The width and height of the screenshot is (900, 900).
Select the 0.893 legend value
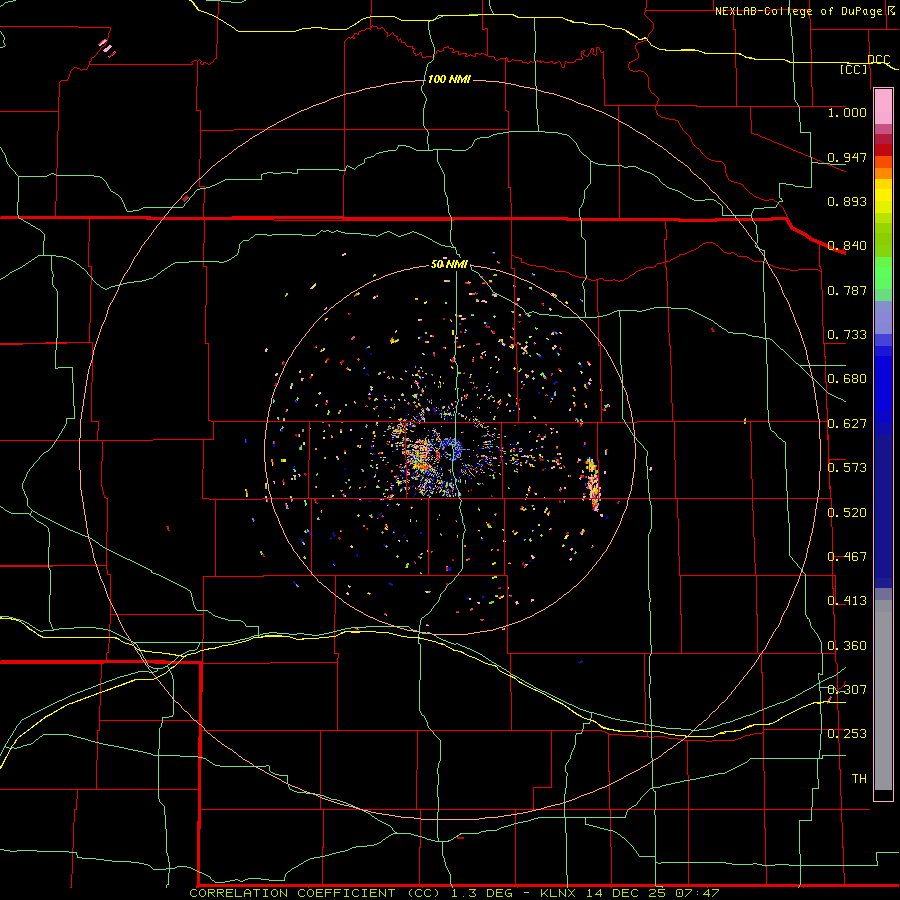click(x=847, y=201)
